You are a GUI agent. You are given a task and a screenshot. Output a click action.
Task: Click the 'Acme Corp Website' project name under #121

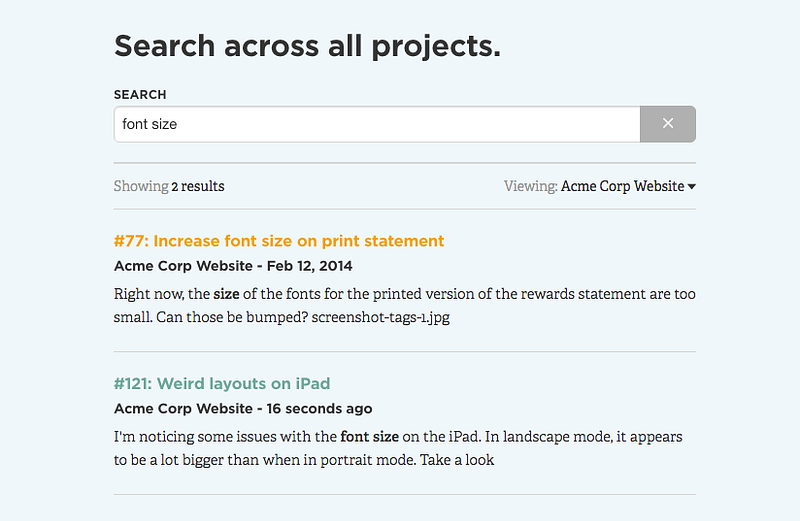(183, 409)
